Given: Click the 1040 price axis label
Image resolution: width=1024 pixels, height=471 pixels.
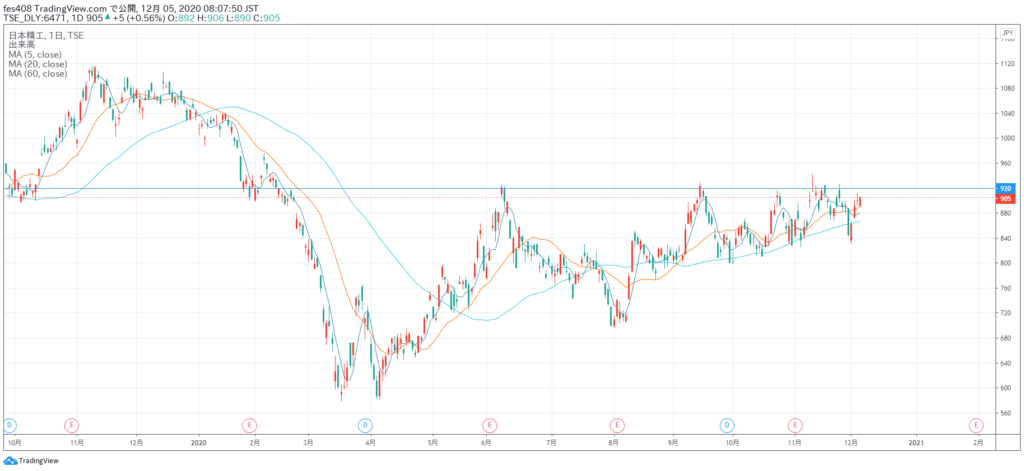Looking at the screenshot, I should pyautogui.click(x=1008, y=114).
